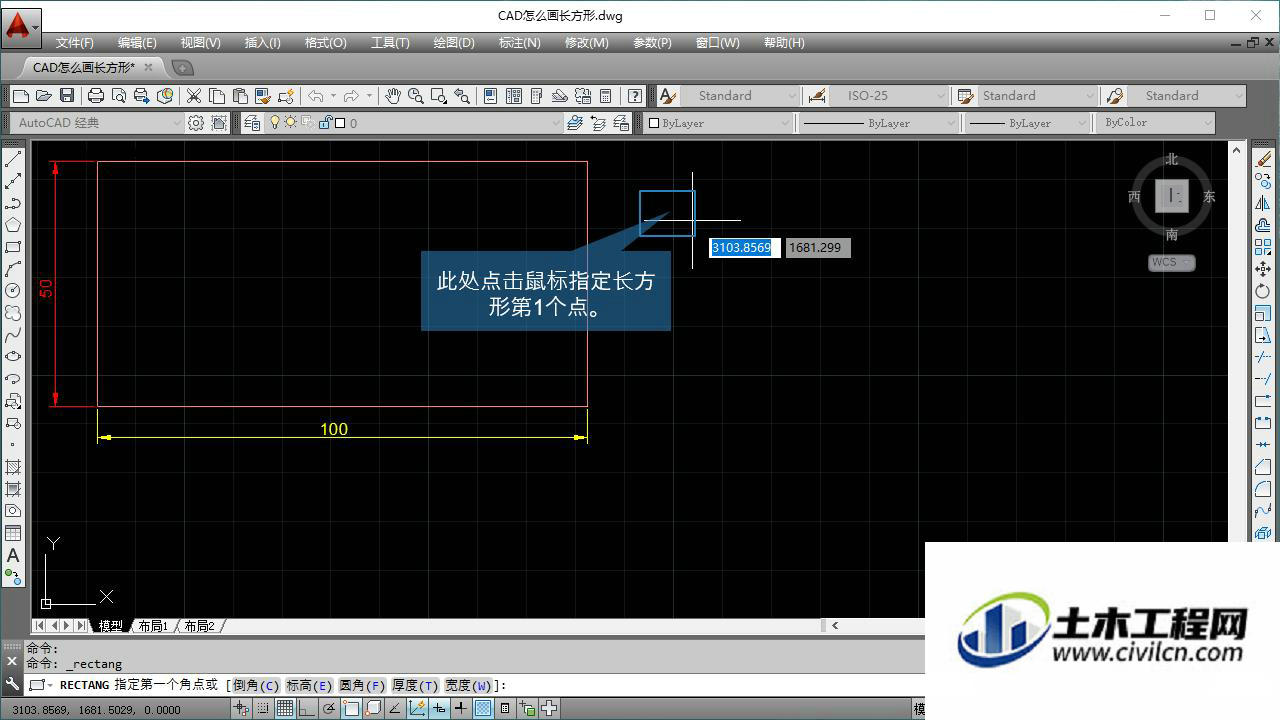The height and width of the screenshot is (720, 1280).
Task: Click the ViewCube top face
Action: [1171, 196]
